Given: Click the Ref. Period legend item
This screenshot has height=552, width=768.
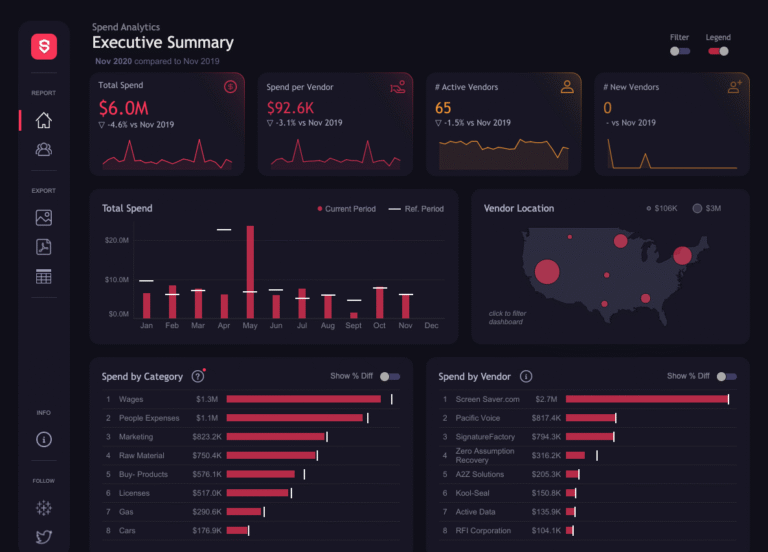Looking at the screenshot, I should click(x=416, y=209).
